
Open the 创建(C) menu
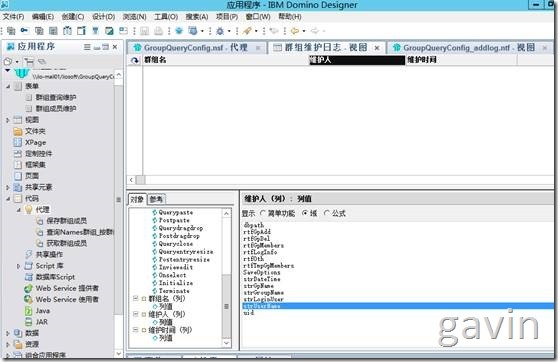click(x=73, y=17)
